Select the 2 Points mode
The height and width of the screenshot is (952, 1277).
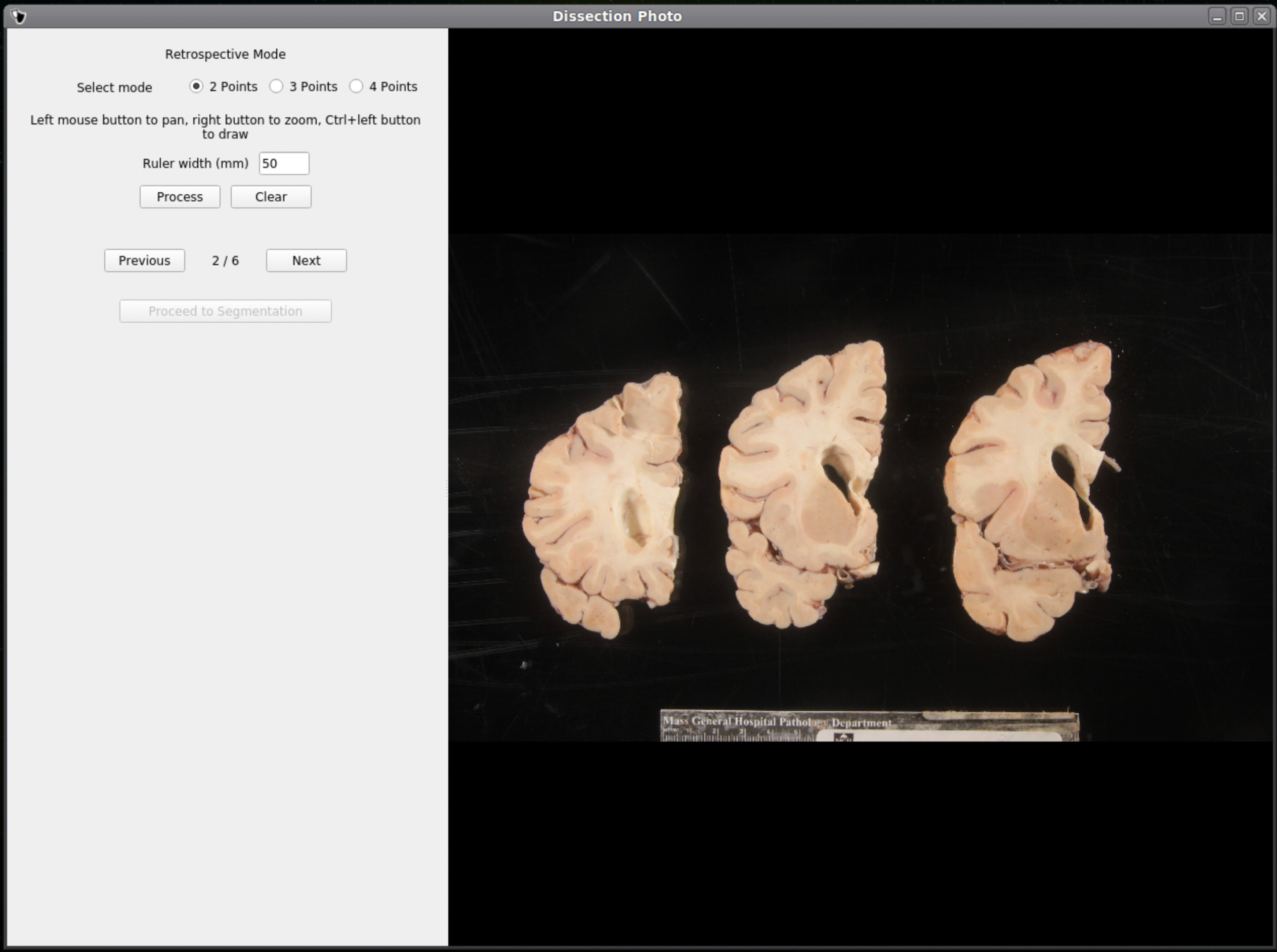196,86
